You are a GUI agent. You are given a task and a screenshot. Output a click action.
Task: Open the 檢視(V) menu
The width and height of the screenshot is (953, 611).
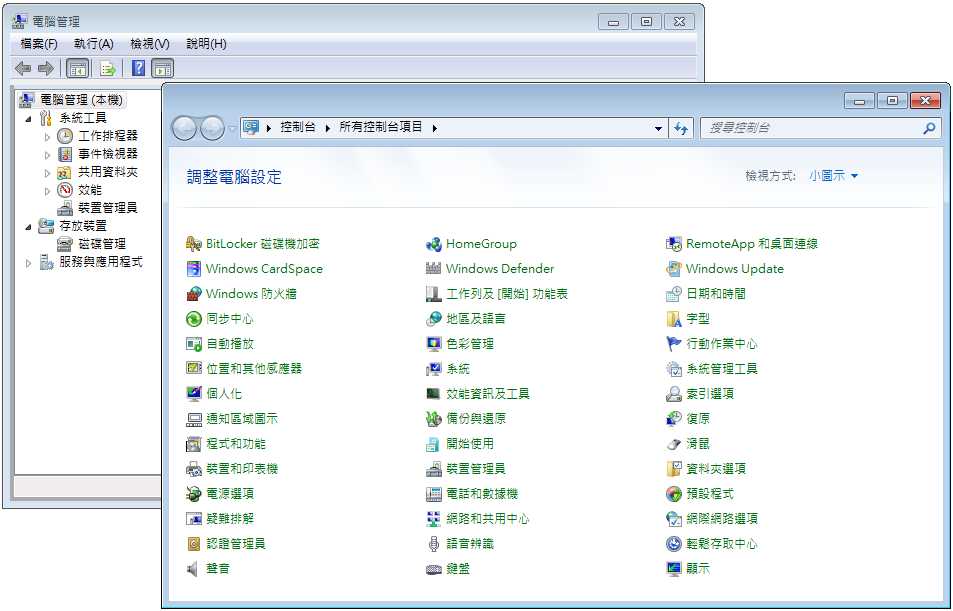pyautogui.click(x=150, y=44)
